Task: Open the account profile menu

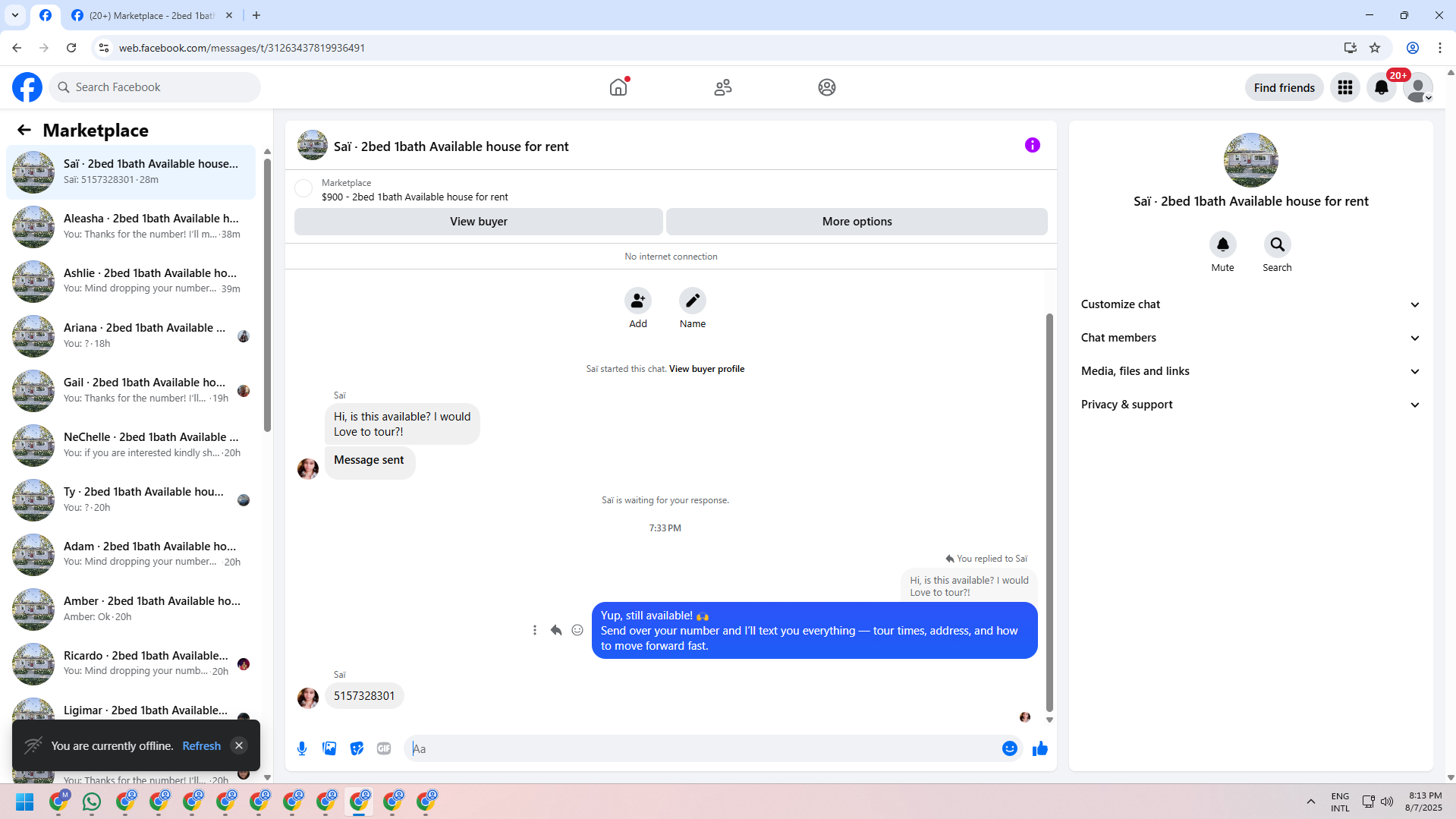Action: coord(1417,87)
